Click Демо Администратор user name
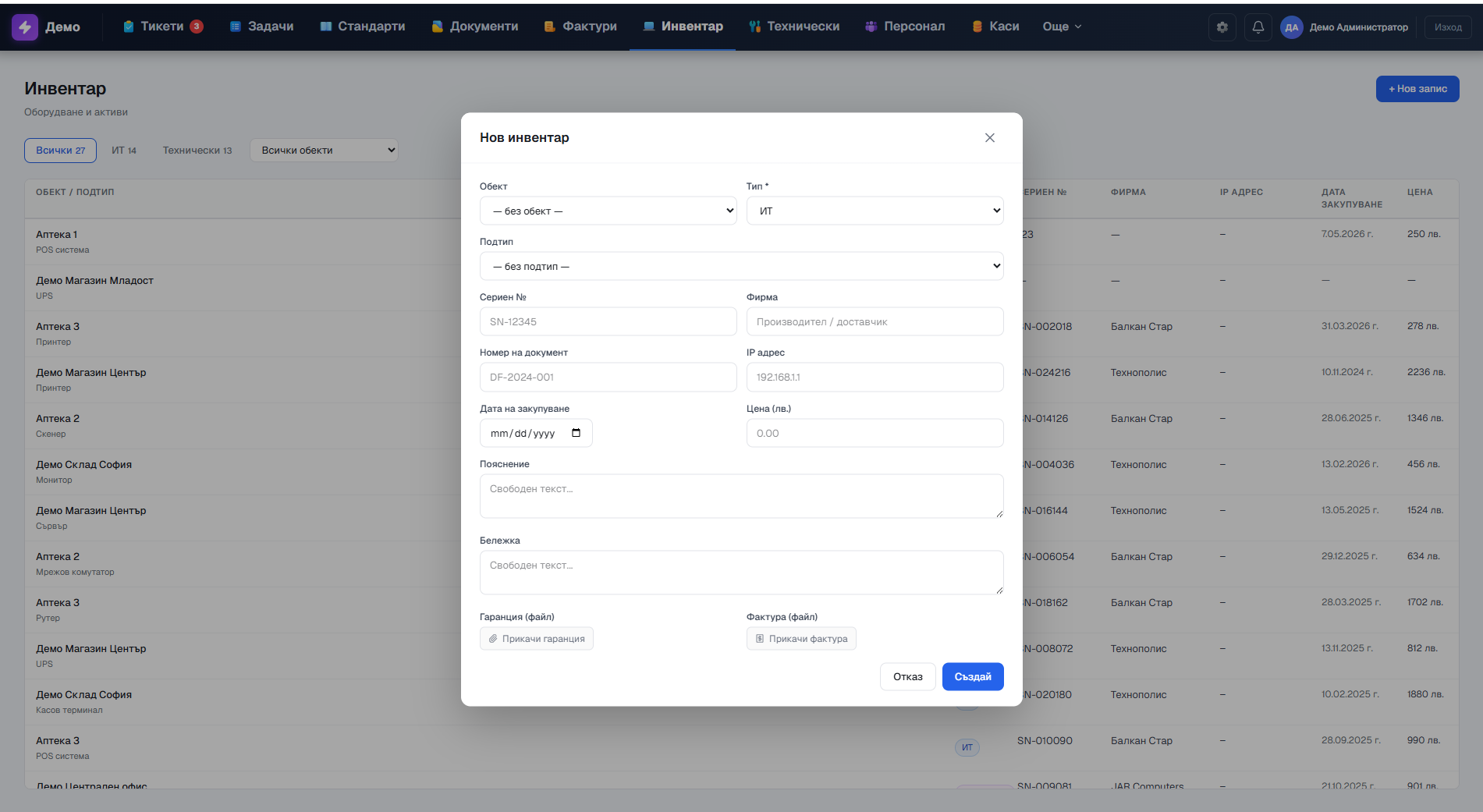Image resolution: width=1483 pixels, height=812 pixels. coord(1358,27)
